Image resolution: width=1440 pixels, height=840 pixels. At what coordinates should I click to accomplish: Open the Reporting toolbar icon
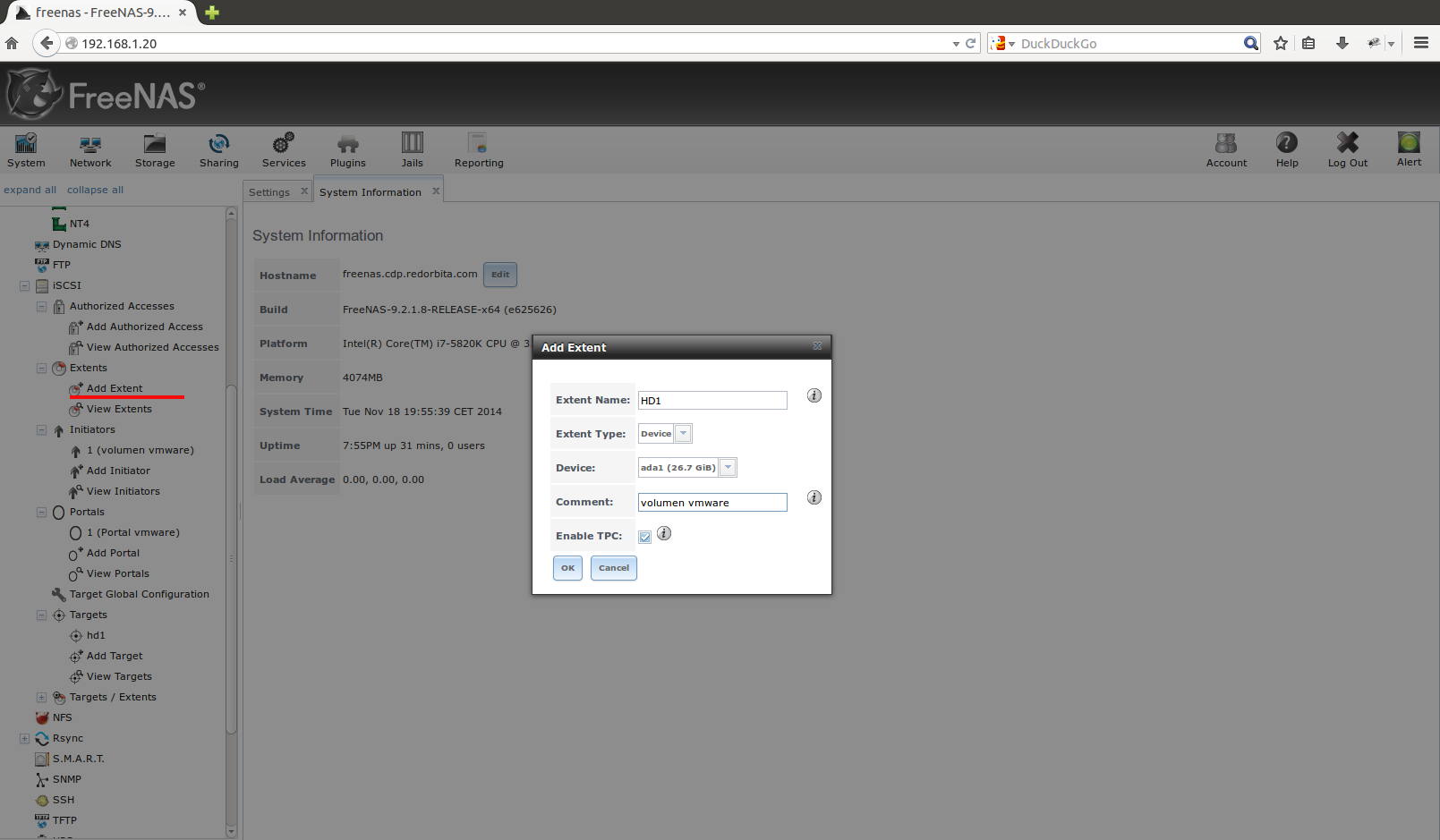click(x=478, y=144)
